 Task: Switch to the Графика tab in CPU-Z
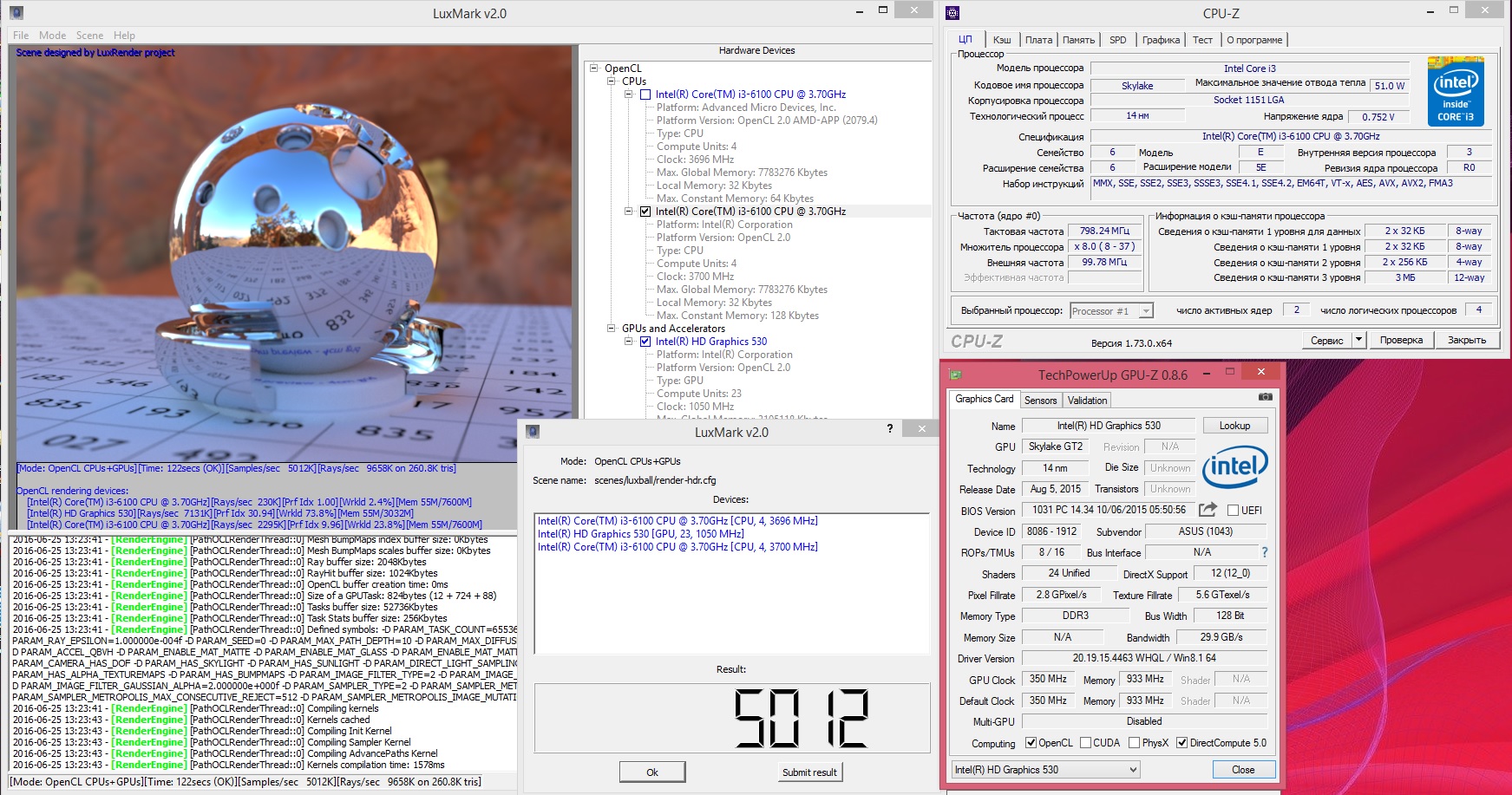[x=1161, y=40]
